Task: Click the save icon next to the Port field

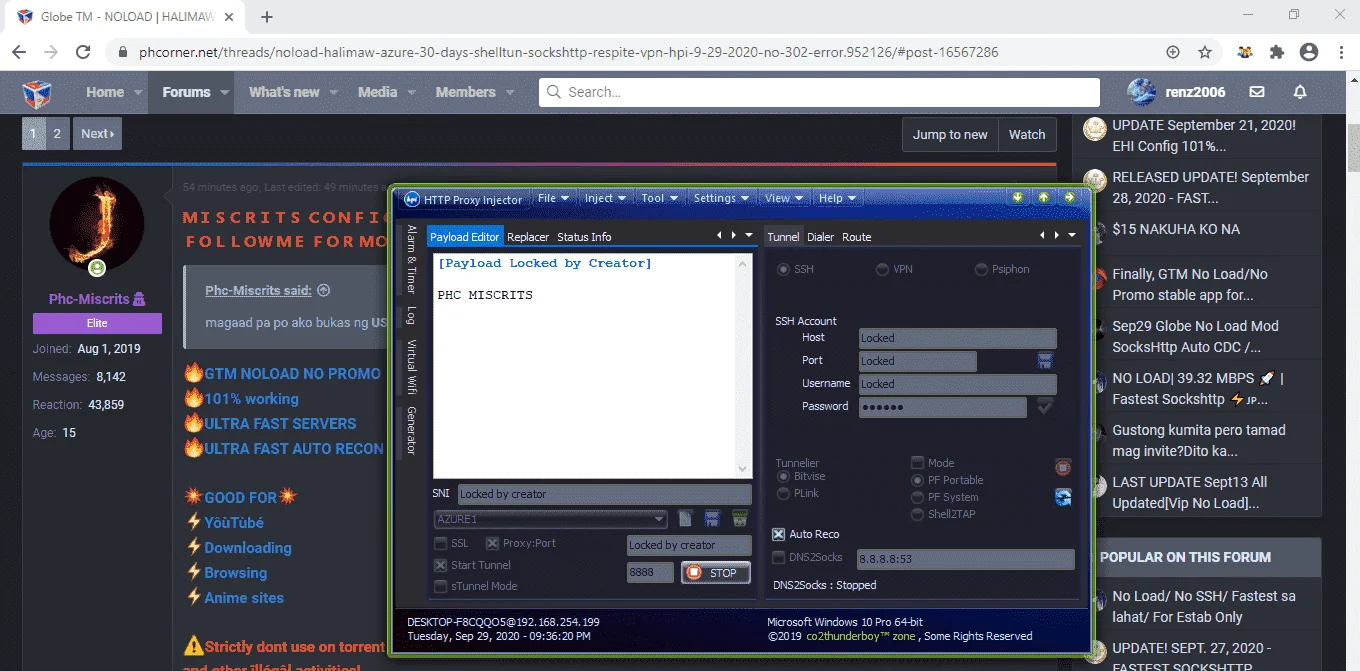Action: tap(1045, 361)
